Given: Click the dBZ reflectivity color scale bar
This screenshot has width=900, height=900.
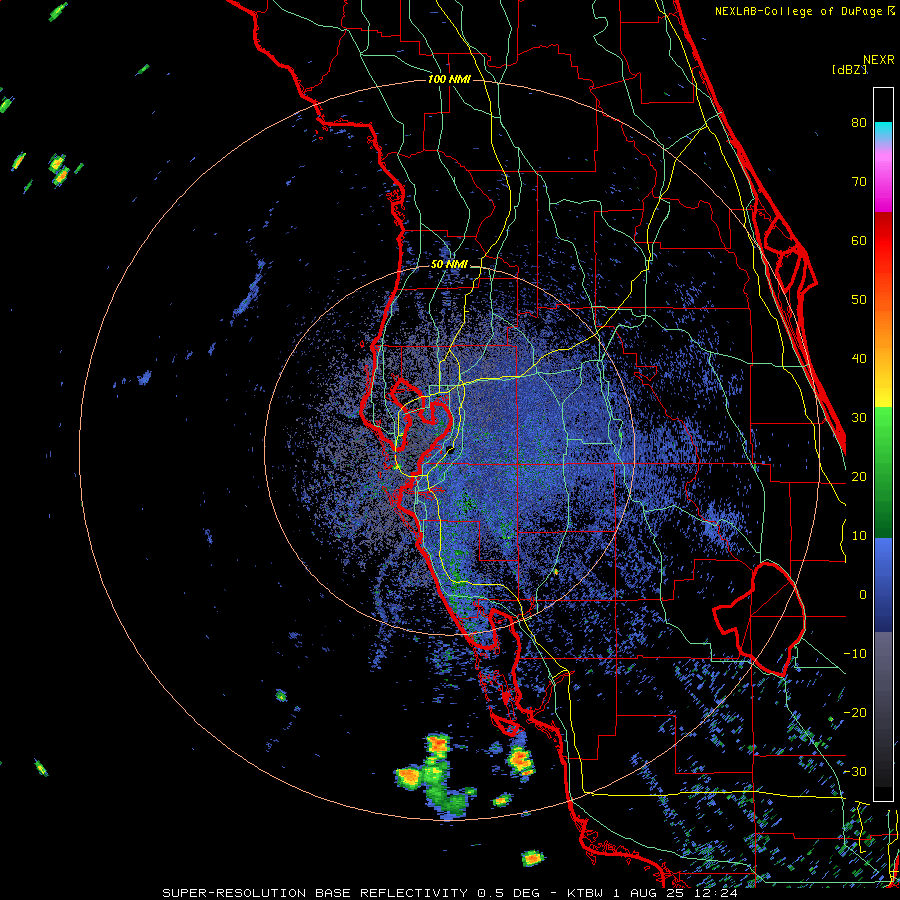Looking at the screenshot, I should 883,444.
